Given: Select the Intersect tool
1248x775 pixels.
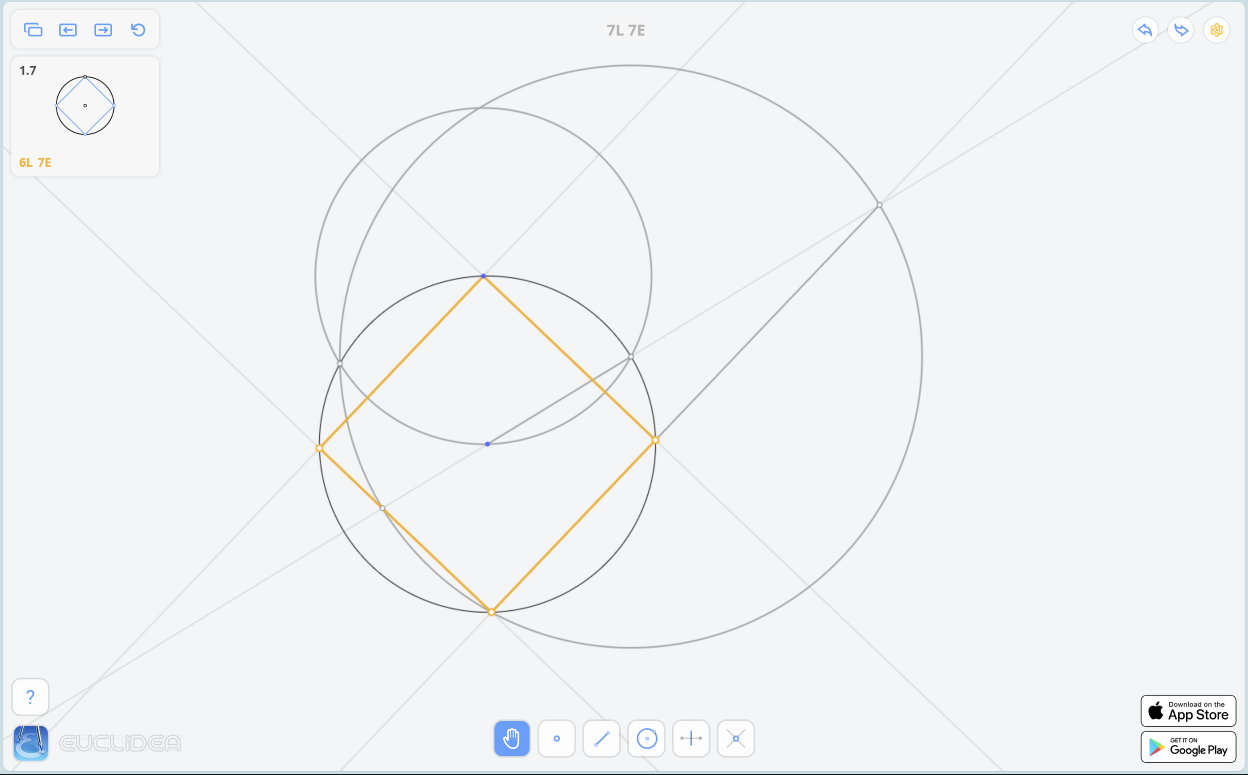Looking at the screenshot, I should point(736,739).
